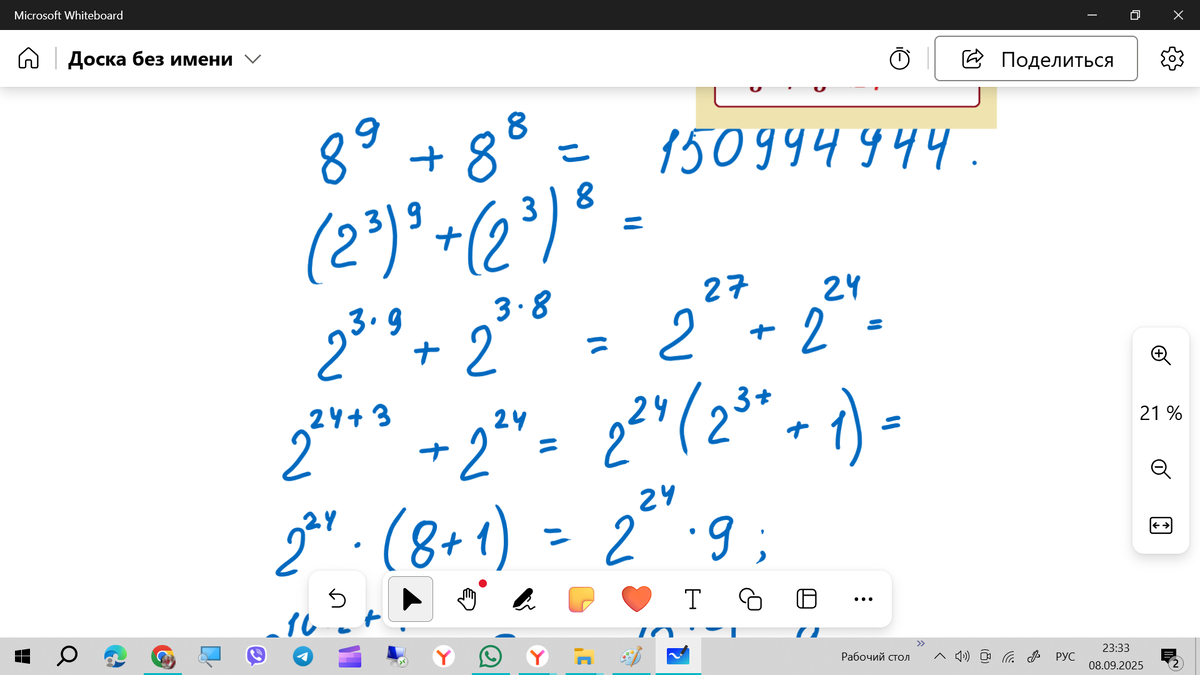Click the board title 'Доска без имени'

[150, 59]
